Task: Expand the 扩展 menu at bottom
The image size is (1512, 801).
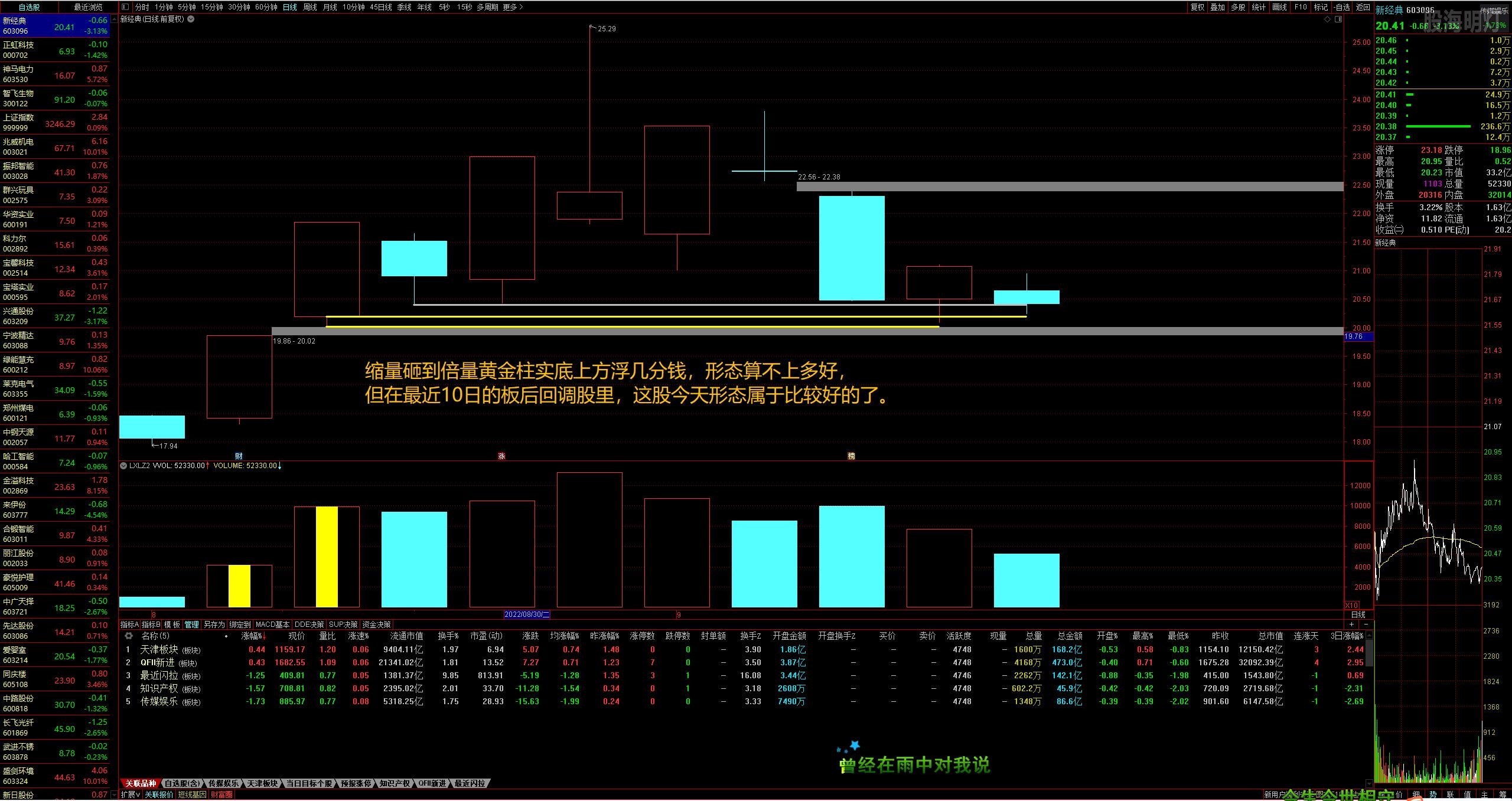Action: tap(131, 795)
